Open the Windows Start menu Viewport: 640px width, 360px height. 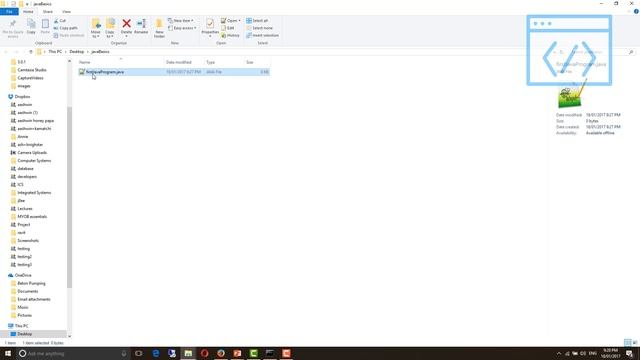point(8,353)
